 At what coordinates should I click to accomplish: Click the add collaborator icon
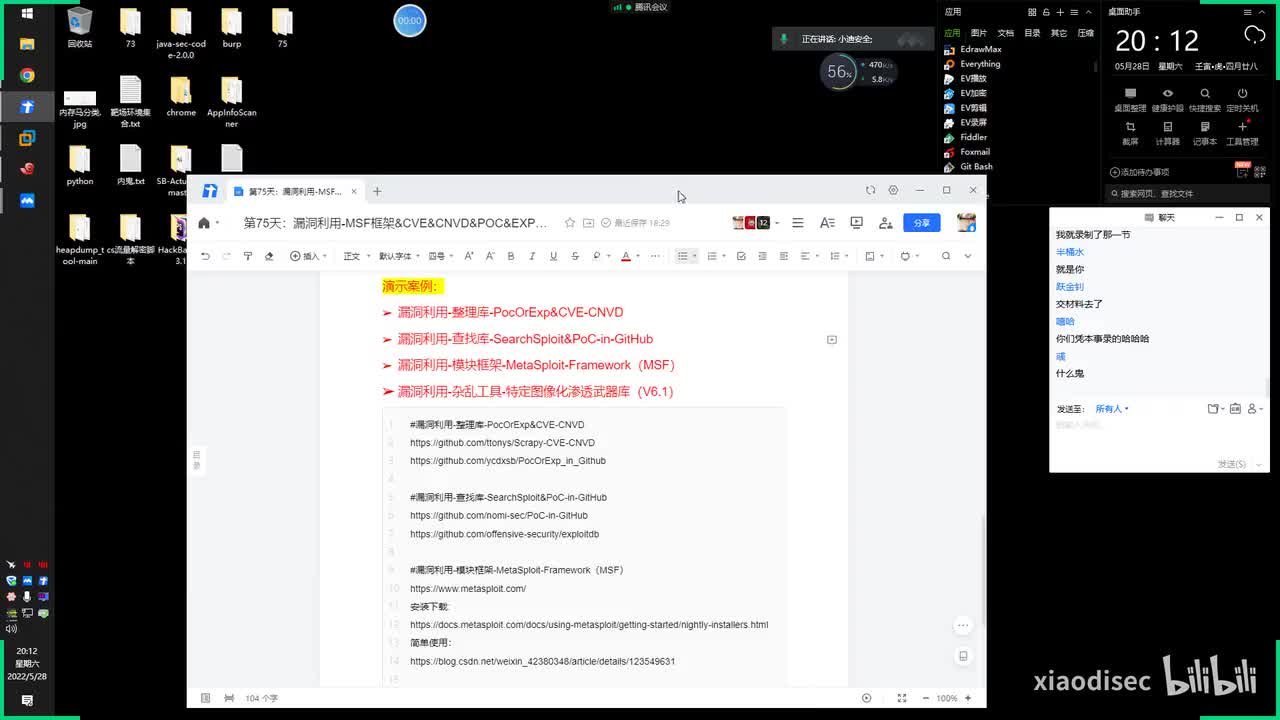[x=885, y=223]
